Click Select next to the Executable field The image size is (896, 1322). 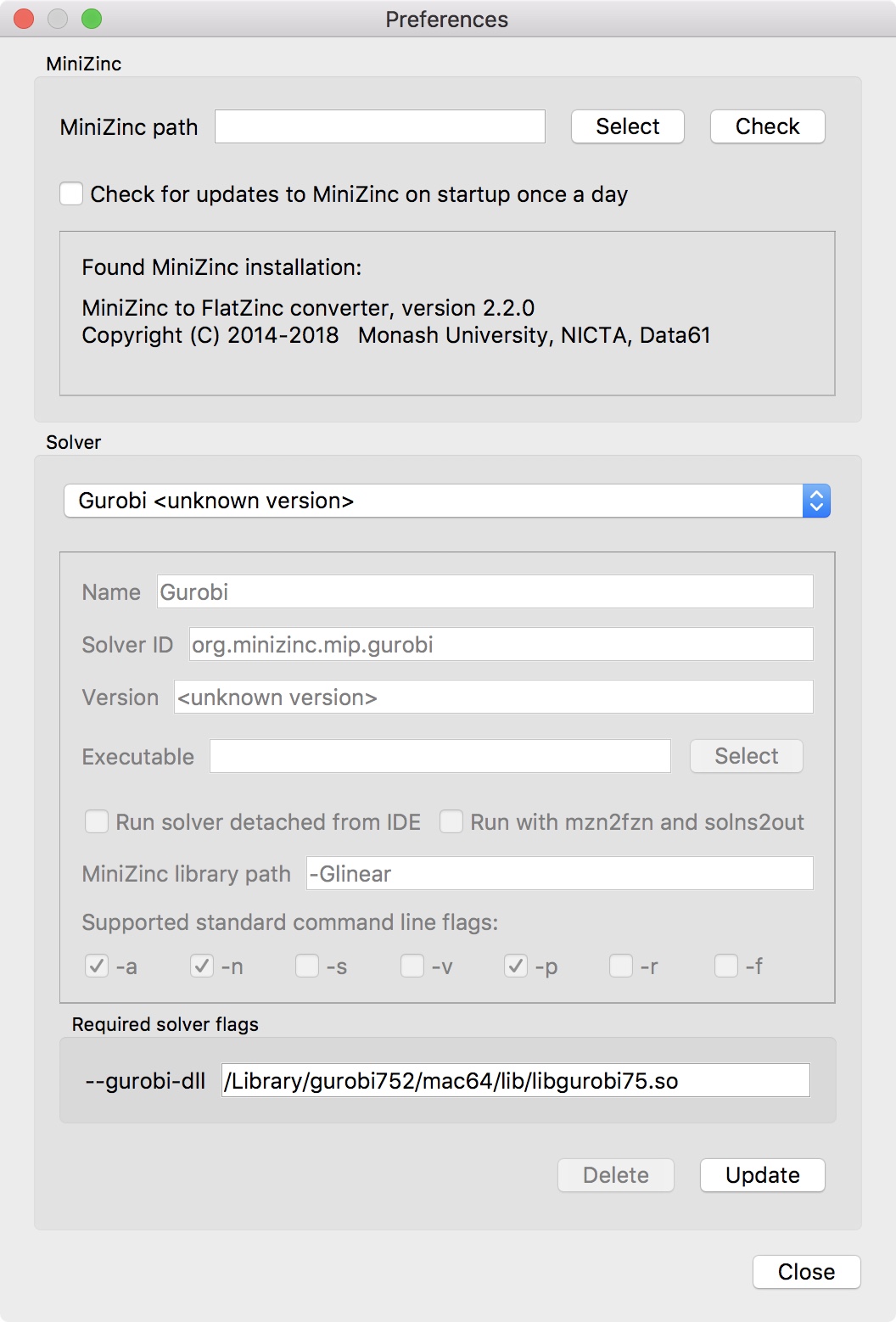[x=745, y=755]
